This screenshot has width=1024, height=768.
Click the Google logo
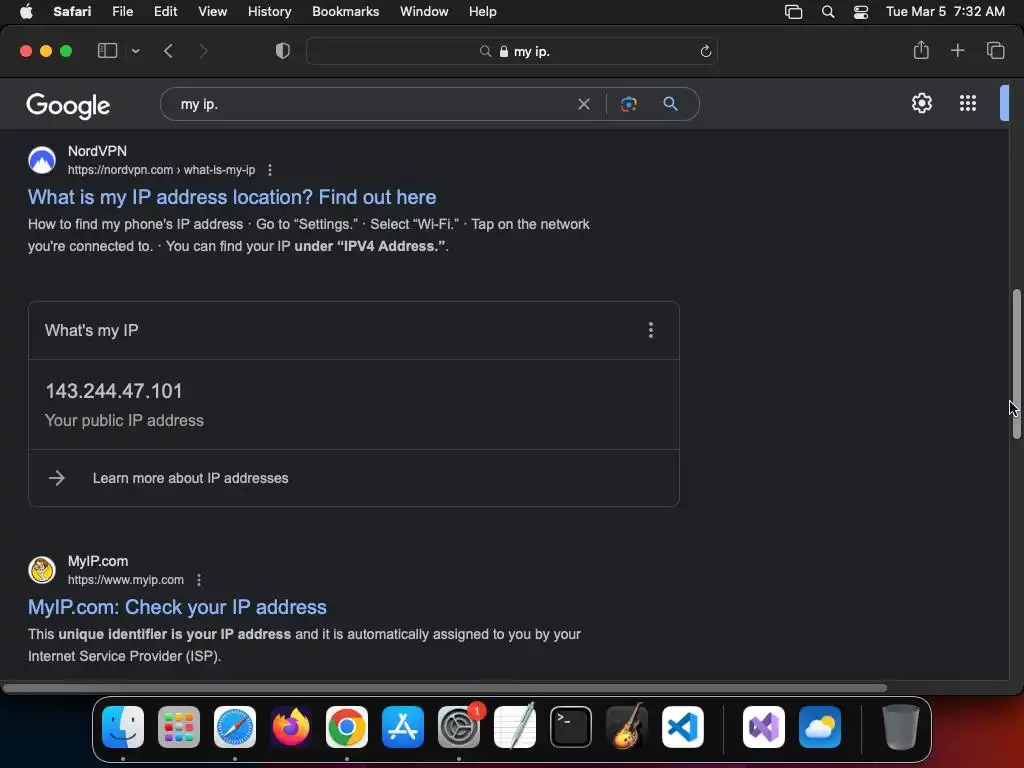click(68, 105)
